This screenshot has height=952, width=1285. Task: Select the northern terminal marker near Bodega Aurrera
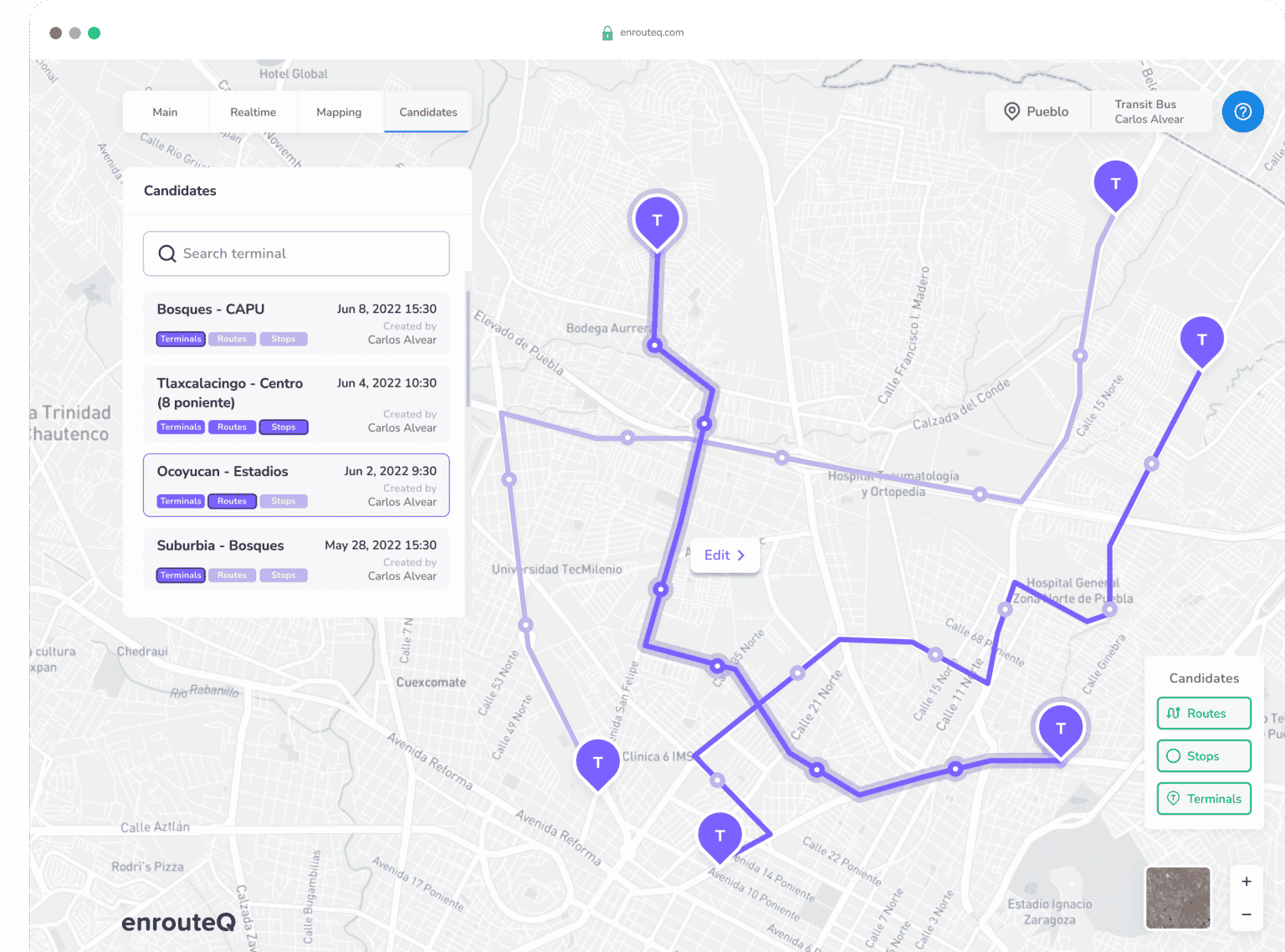(657, 219)
